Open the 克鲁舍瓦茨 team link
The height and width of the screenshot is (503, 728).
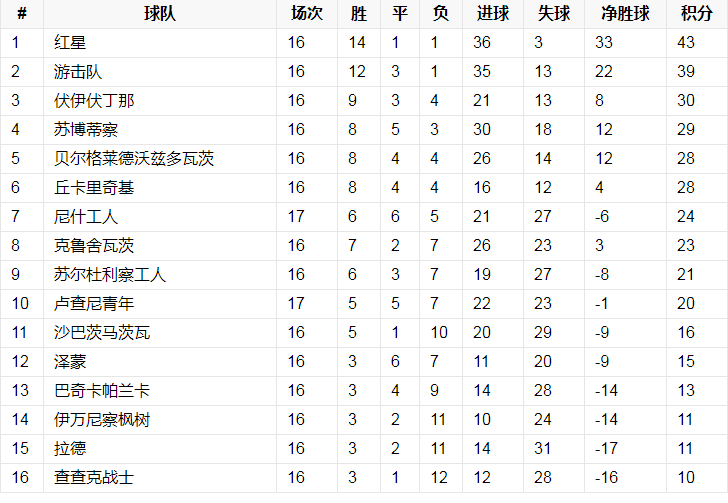[93, 246]
